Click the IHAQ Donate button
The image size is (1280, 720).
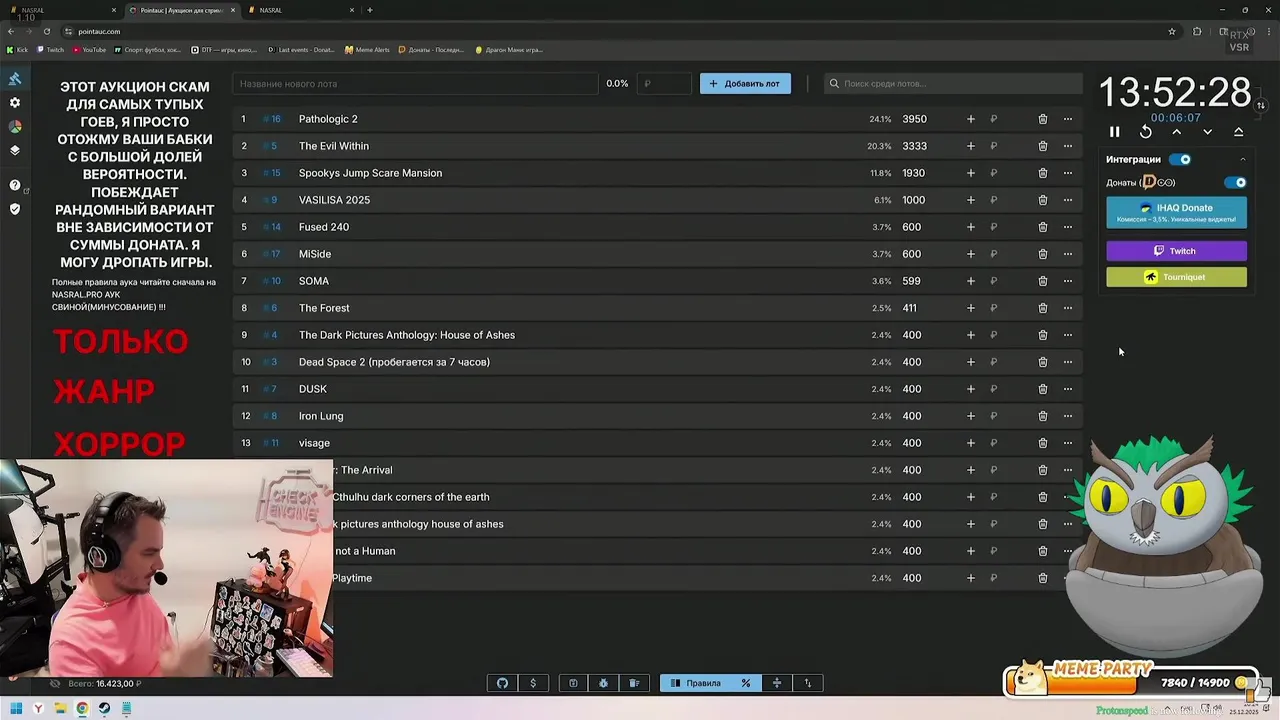point(1176,212)
